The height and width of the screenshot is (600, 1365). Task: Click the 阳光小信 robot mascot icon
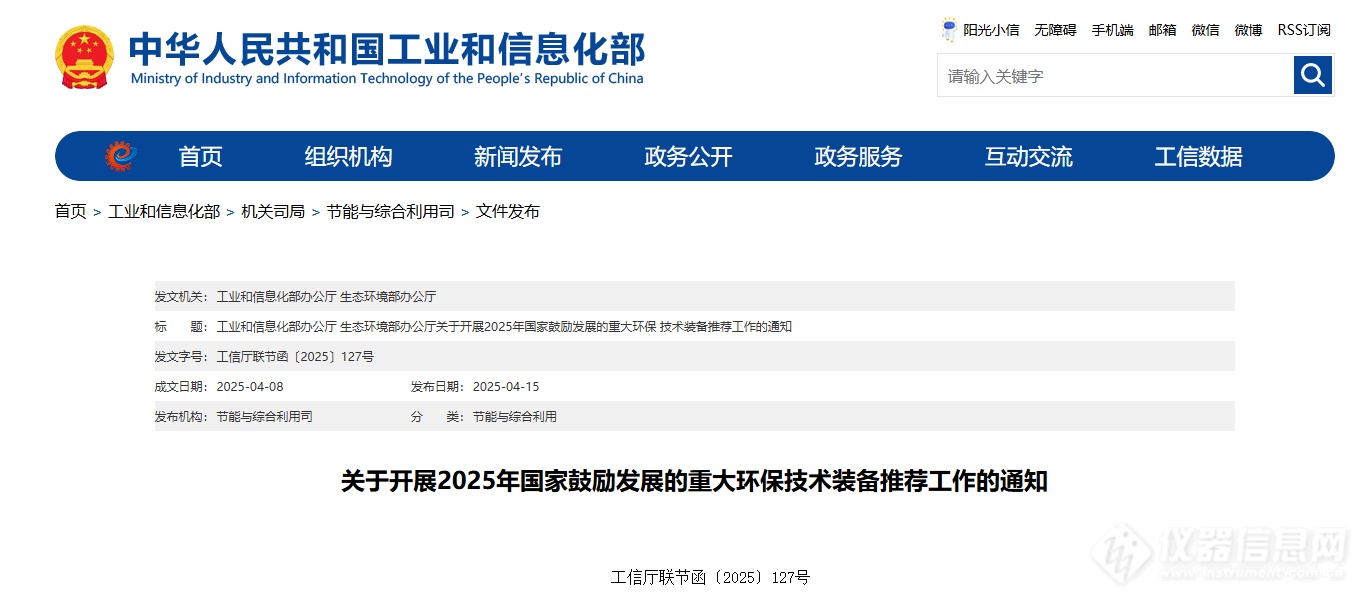[949, 29]
